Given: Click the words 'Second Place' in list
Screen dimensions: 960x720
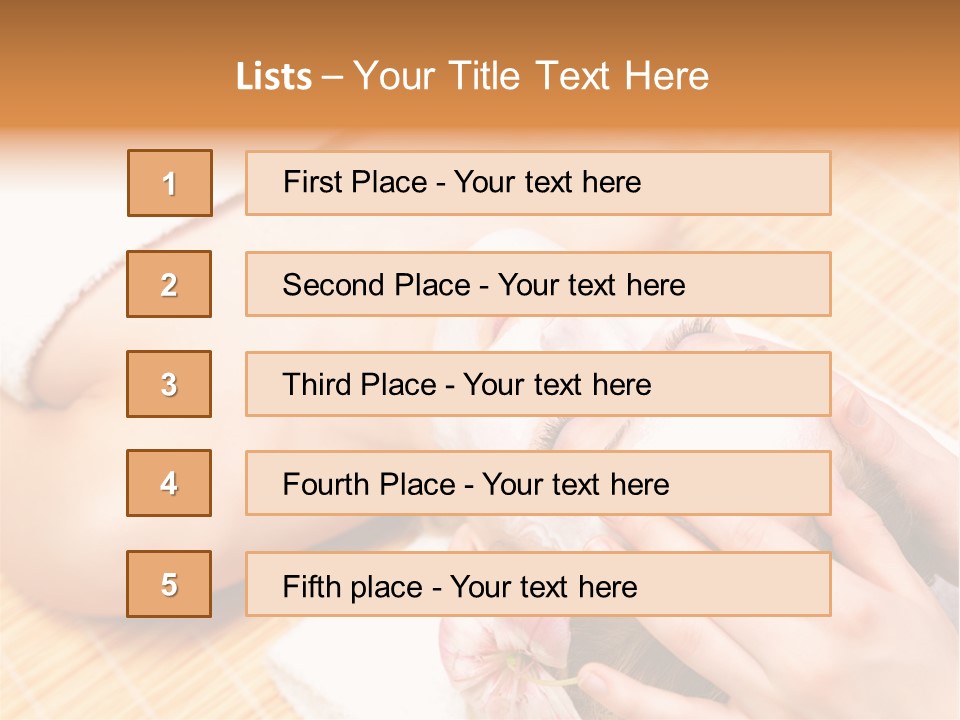Looking at the screenshot, I should pos(377,285).
